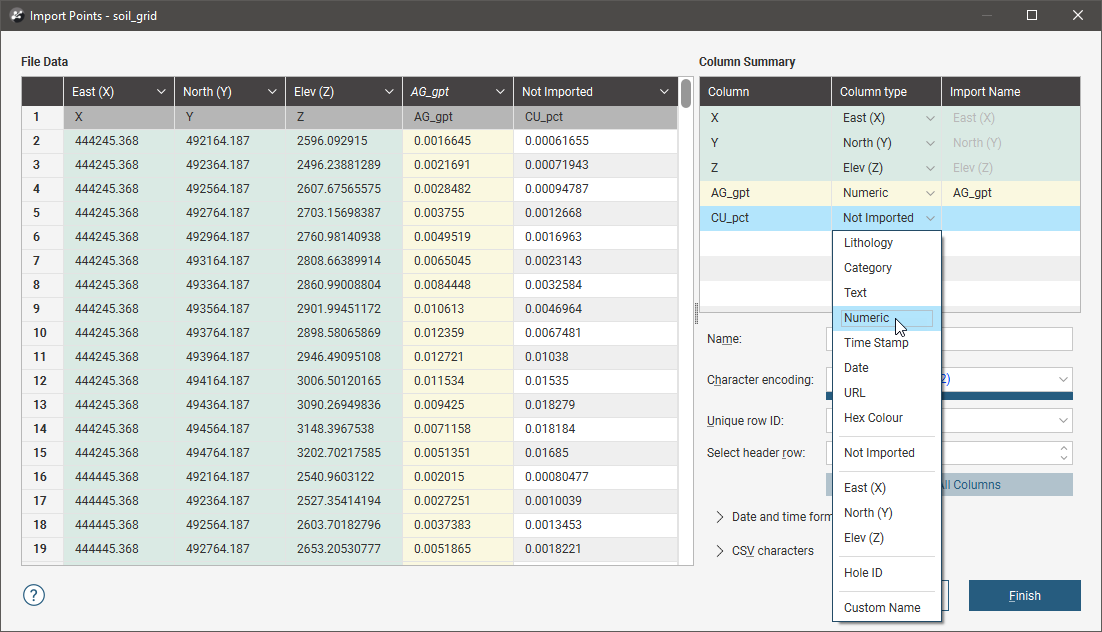
Task: Open the AG_gpt file data header dropdown
Action: coord(498,92)
